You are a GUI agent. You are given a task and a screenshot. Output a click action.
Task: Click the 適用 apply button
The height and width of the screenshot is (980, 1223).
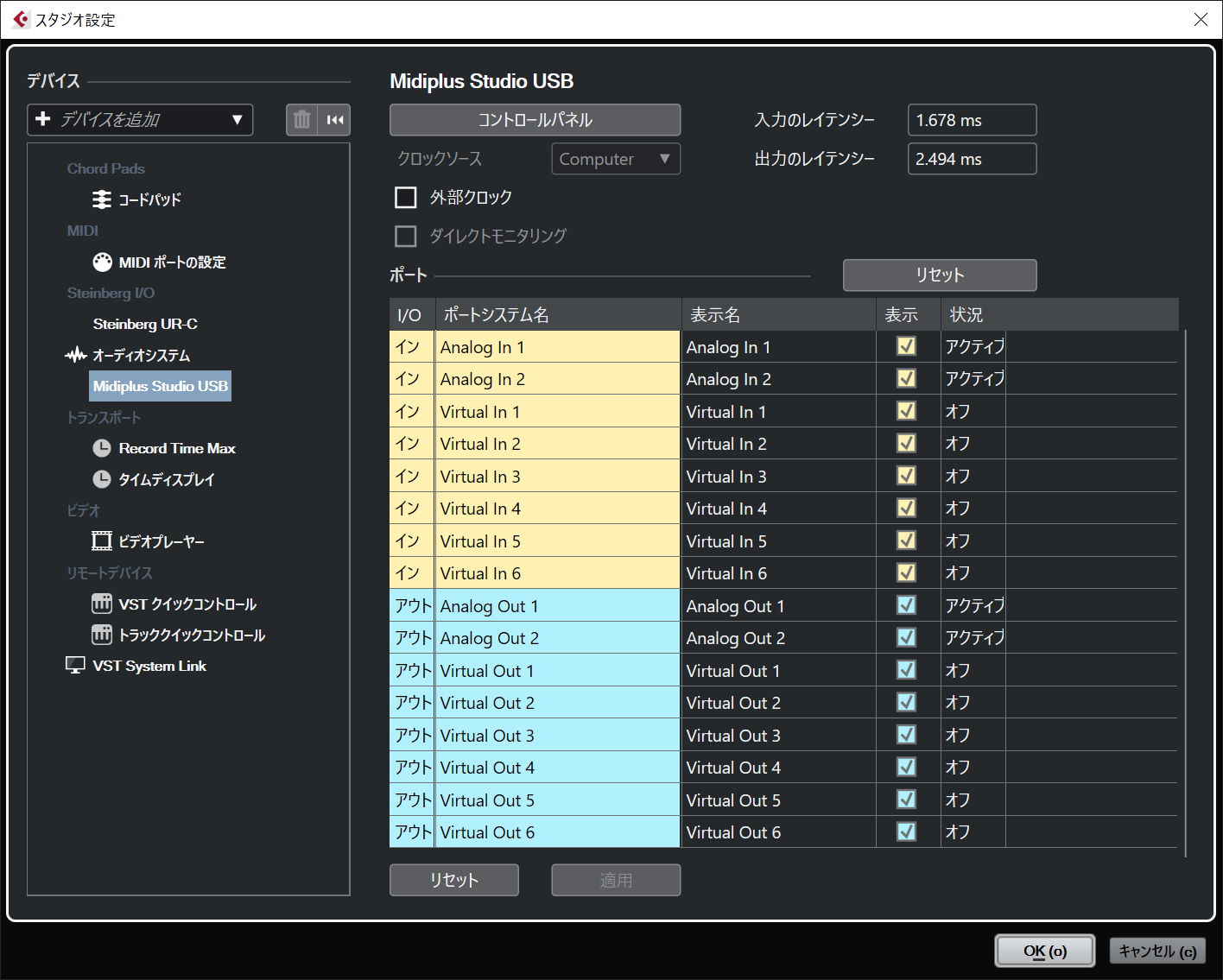[x=616, y=880]
